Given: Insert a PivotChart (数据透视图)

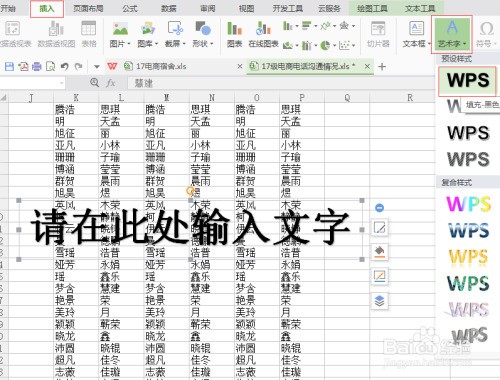Looking at the screenshot, I should [56, 33].
